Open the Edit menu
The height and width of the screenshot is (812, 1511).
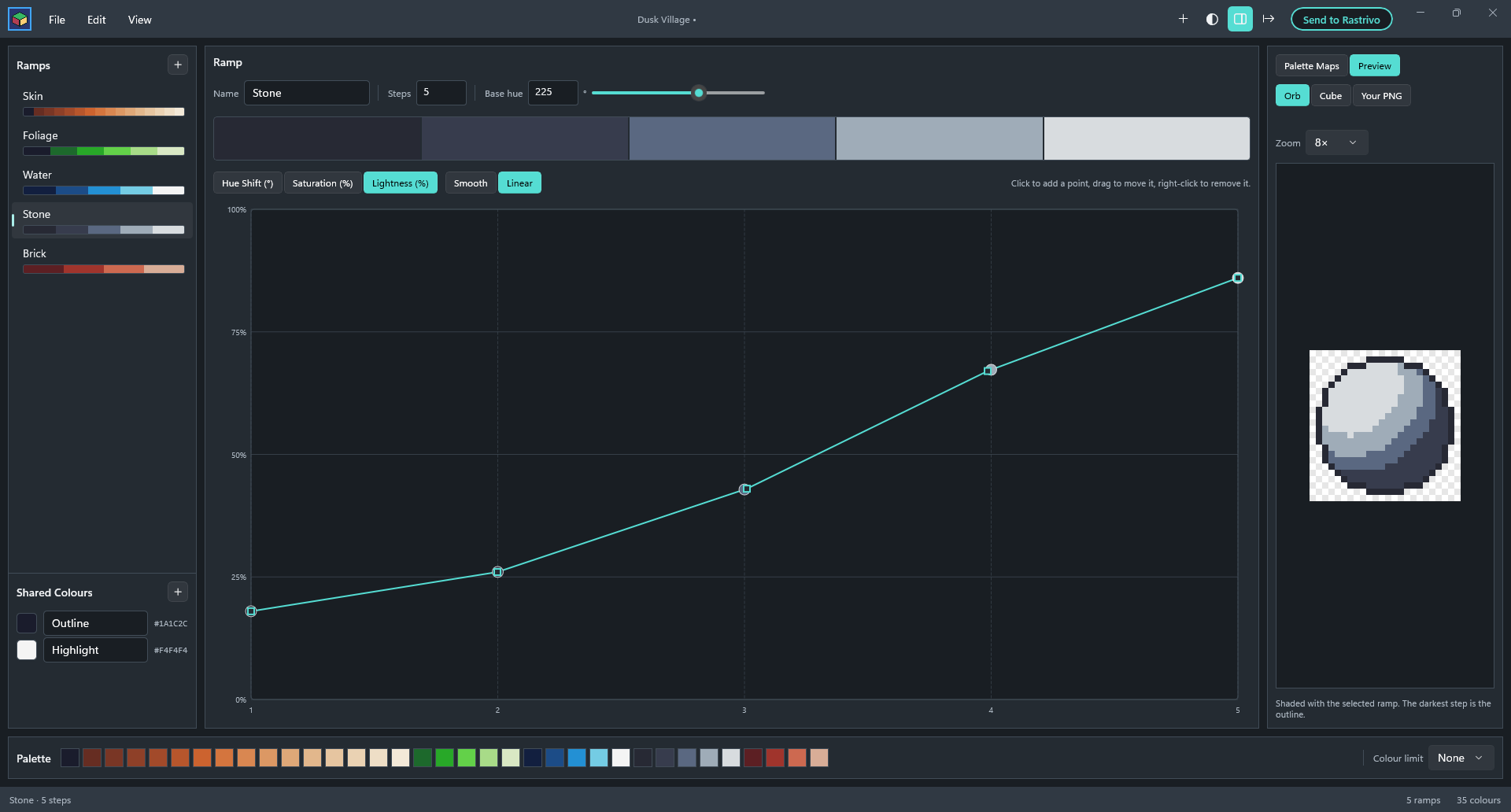click(96, 20)
